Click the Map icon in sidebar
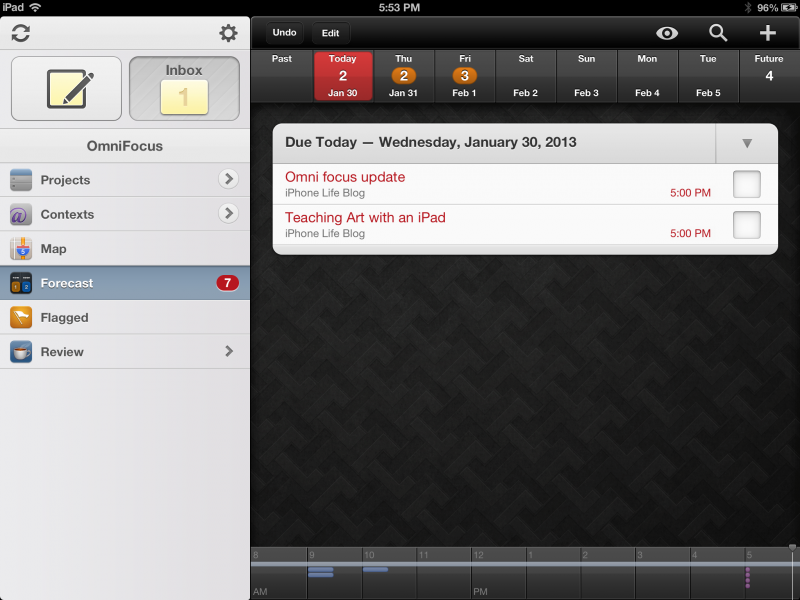Image resolution: width=800 pixels, height=600 pixels. [21, 248]
